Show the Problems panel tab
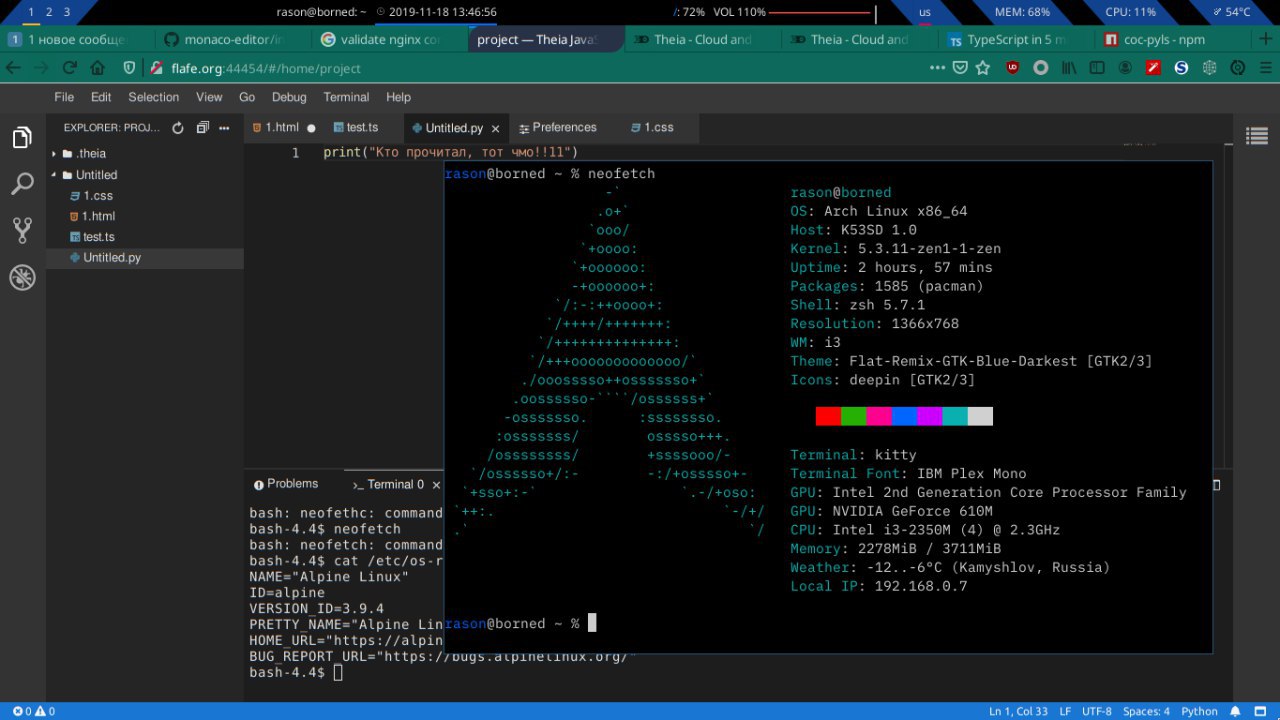1280x720 pixels. pos(286,484)
